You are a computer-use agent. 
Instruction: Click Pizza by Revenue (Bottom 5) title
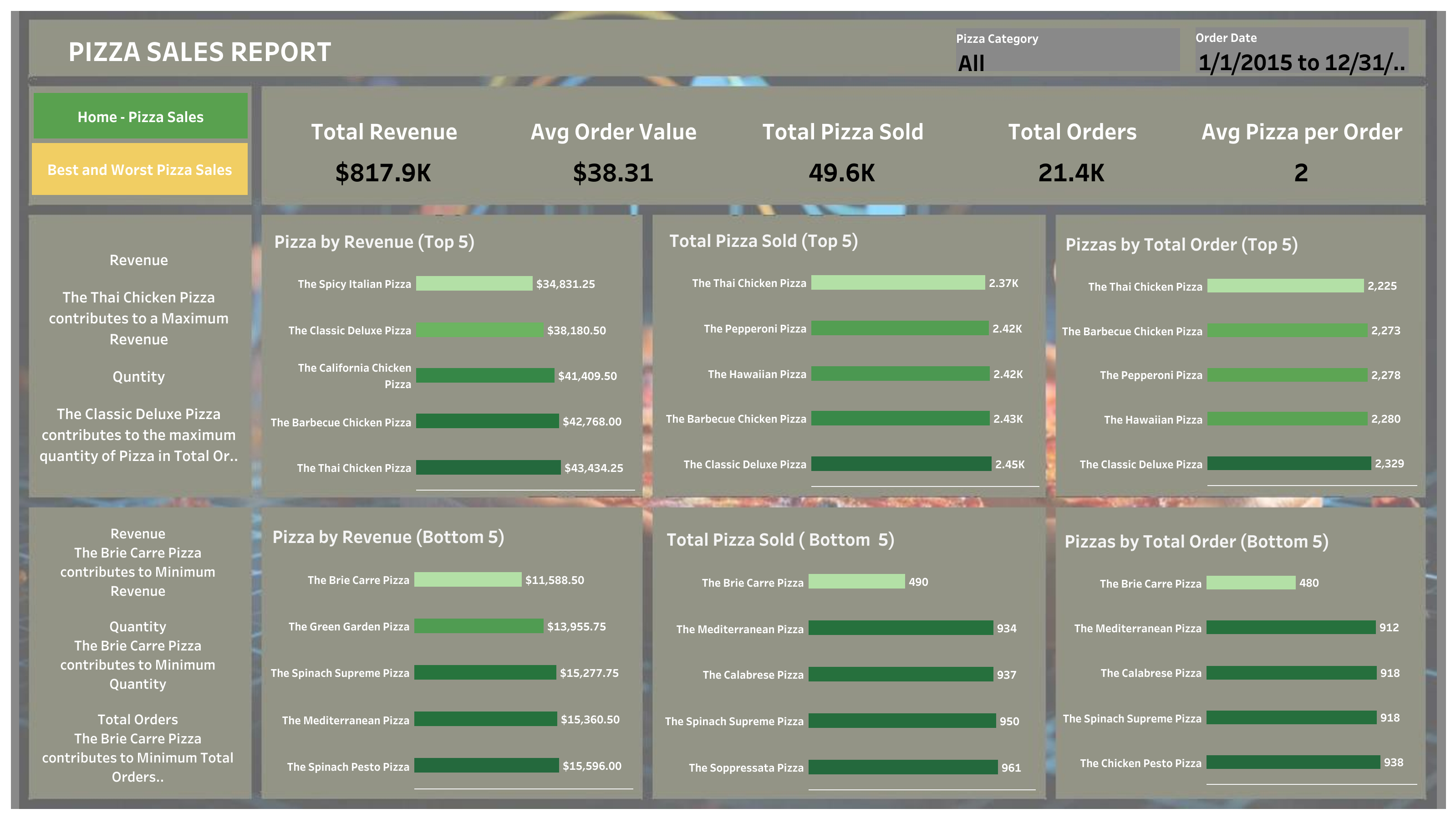pos(388,537)
